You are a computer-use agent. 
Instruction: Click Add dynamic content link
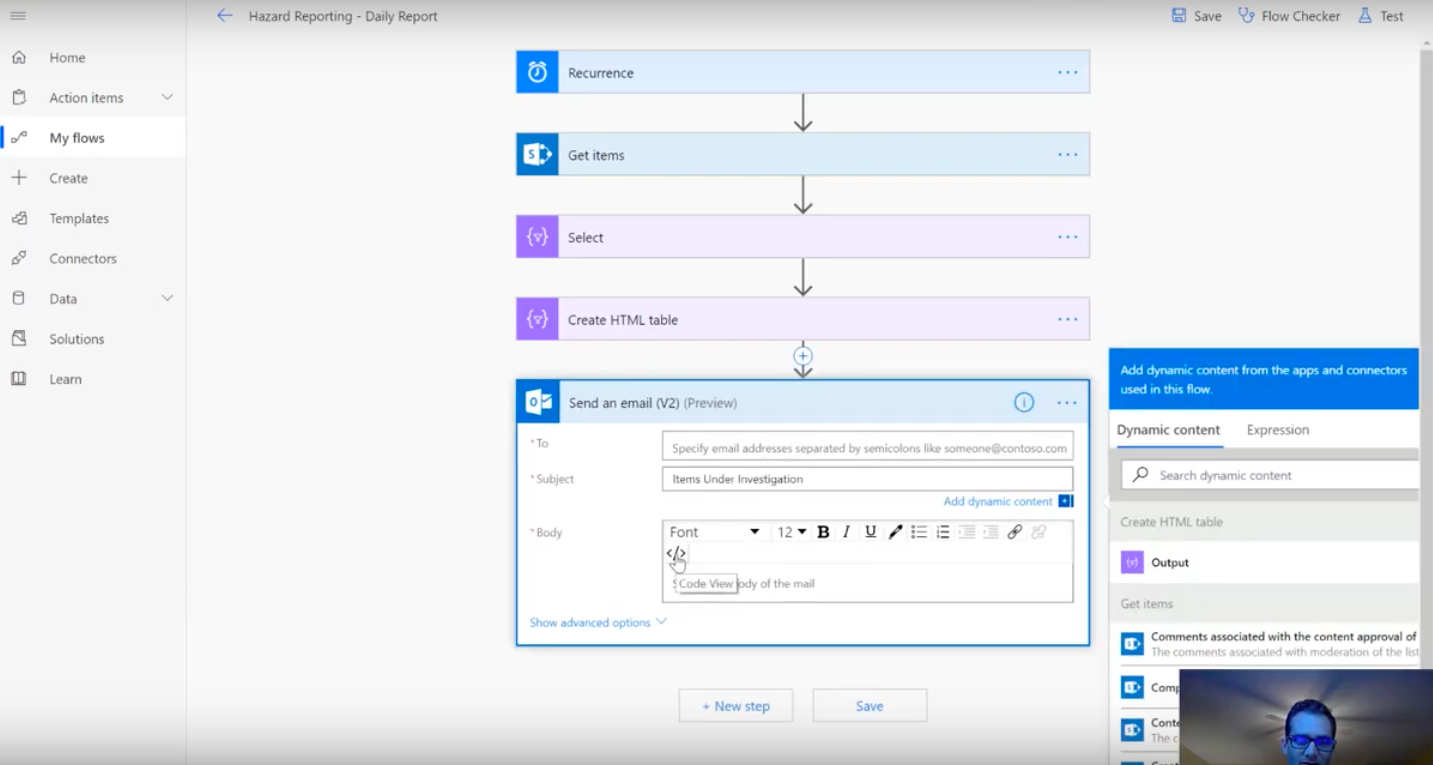(x=998, y=501)
